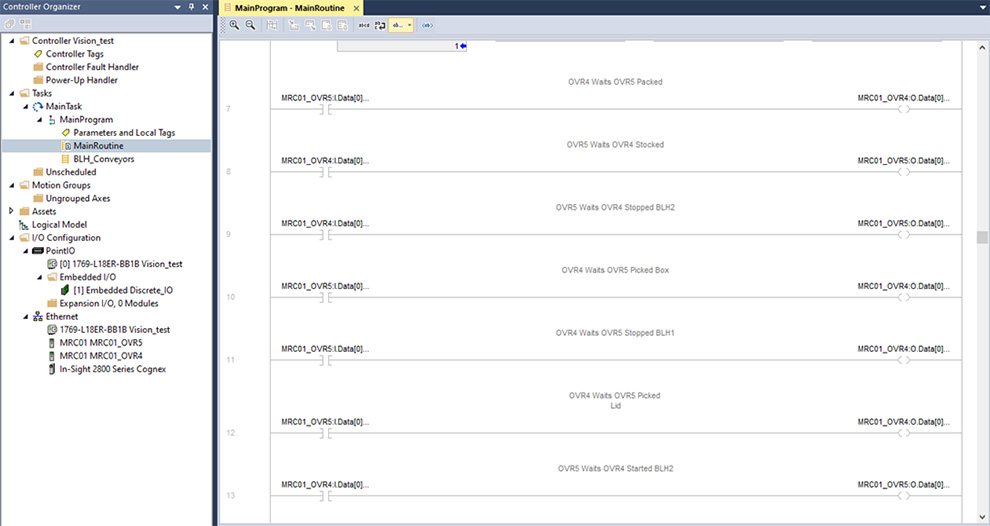Open the BLH_Conveyors routine

click(x=104, y=159)
